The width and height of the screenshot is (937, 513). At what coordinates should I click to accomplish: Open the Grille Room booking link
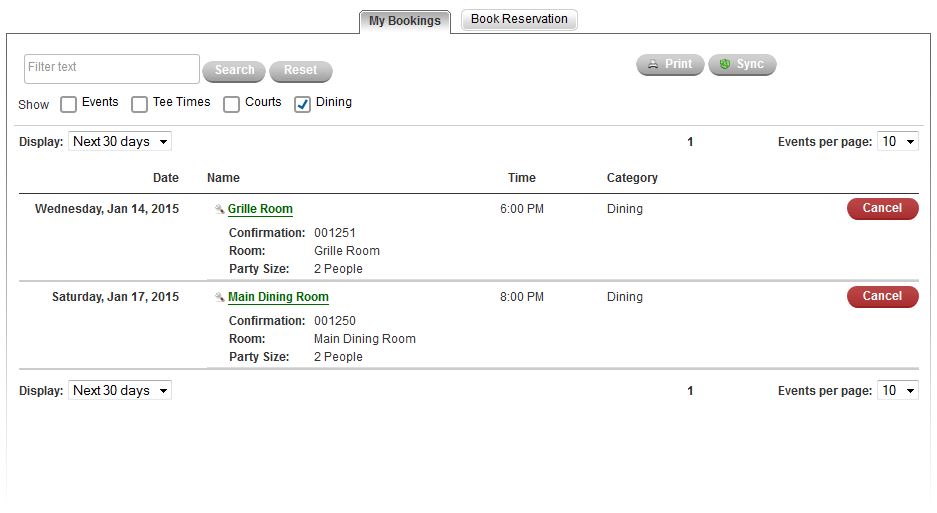click(260, 210)
